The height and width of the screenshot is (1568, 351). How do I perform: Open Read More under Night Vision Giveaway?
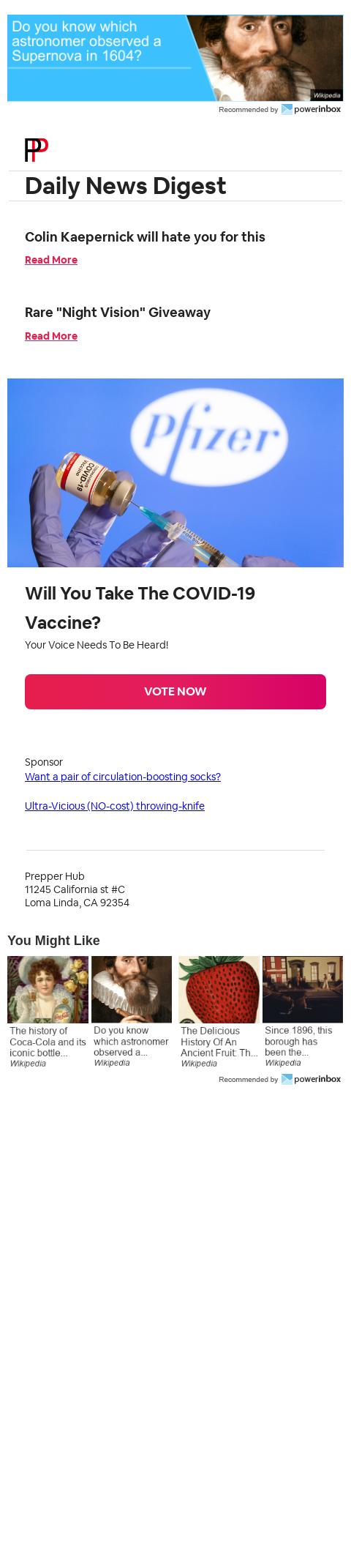[51, 336]
